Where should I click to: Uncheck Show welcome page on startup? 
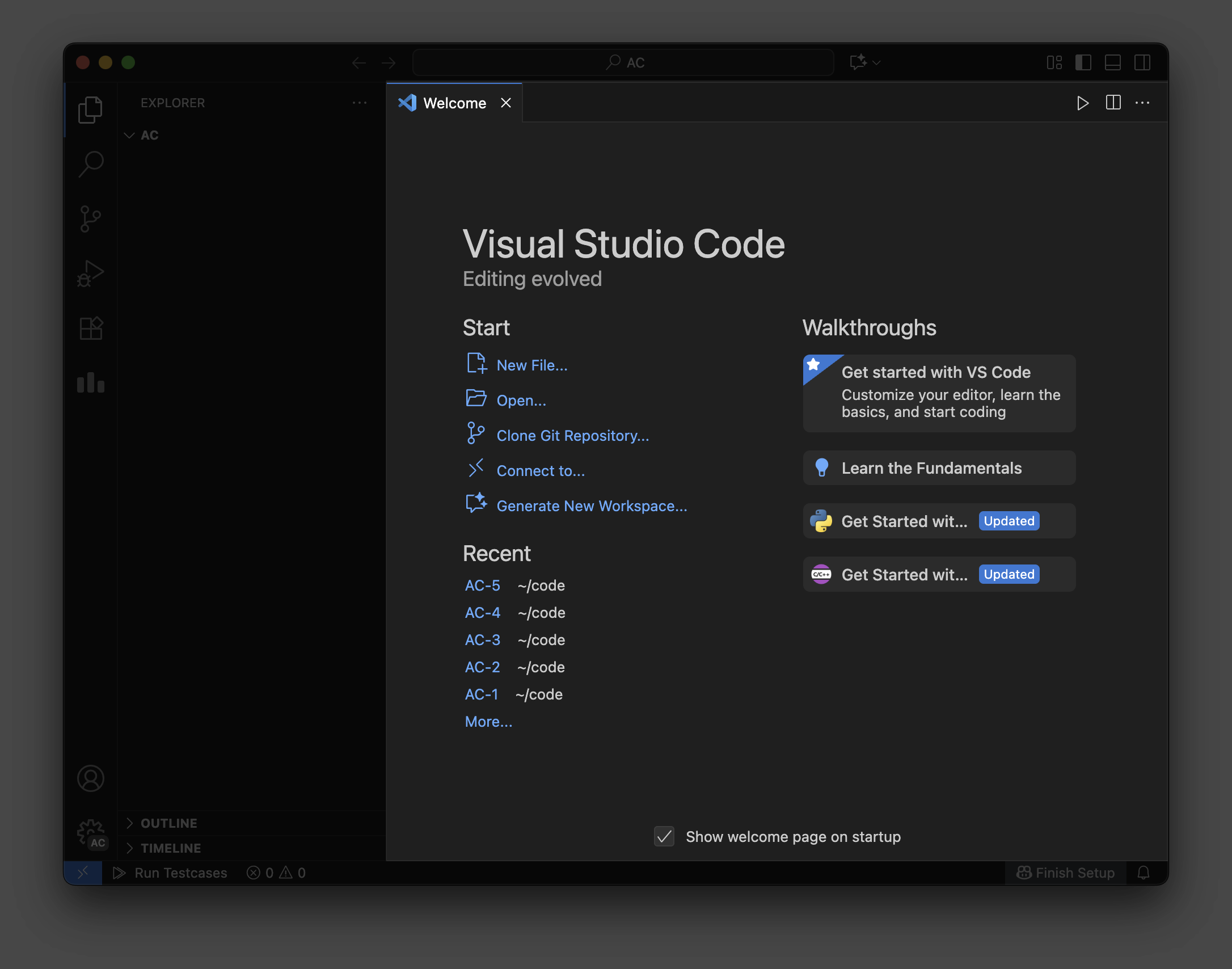click(x=664, y=836)
